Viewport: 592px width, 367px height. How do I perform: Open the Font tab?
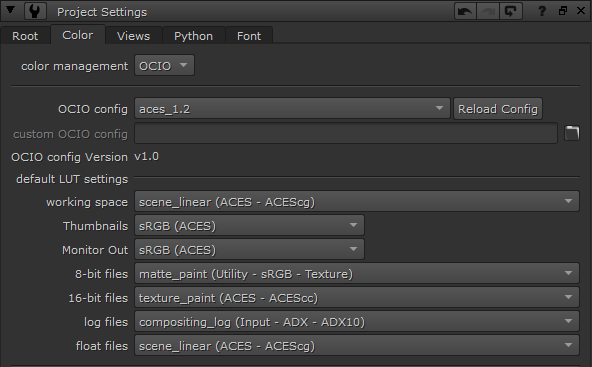249,36
